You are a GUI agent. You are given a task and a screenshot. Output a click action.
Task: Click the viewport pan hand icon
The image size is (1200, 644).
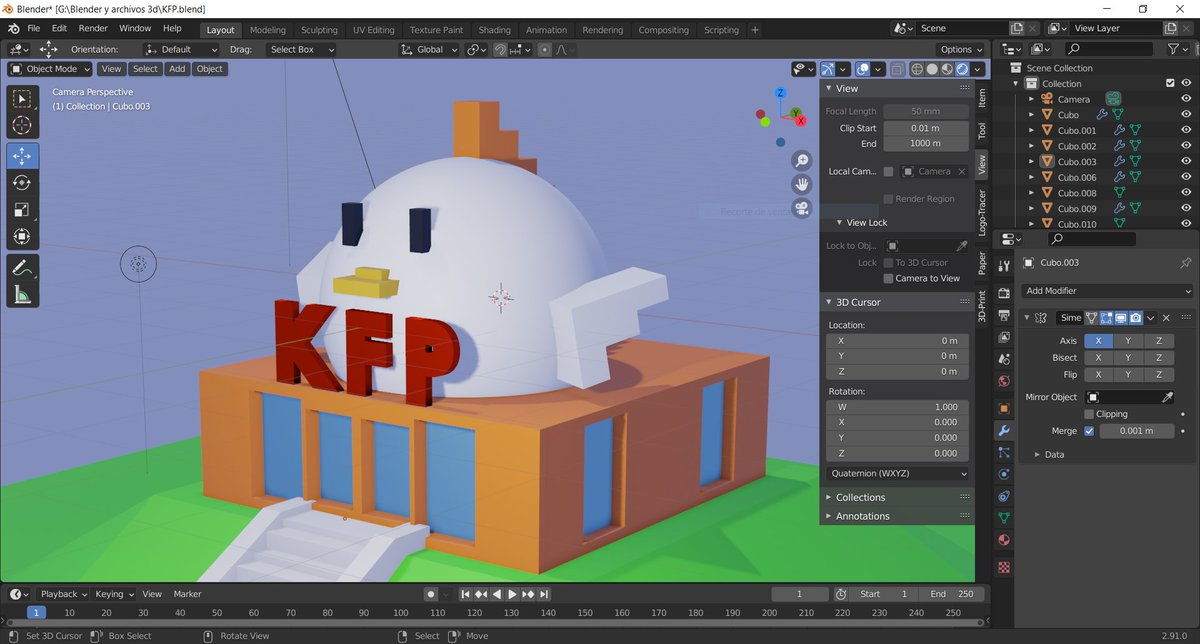802,184
